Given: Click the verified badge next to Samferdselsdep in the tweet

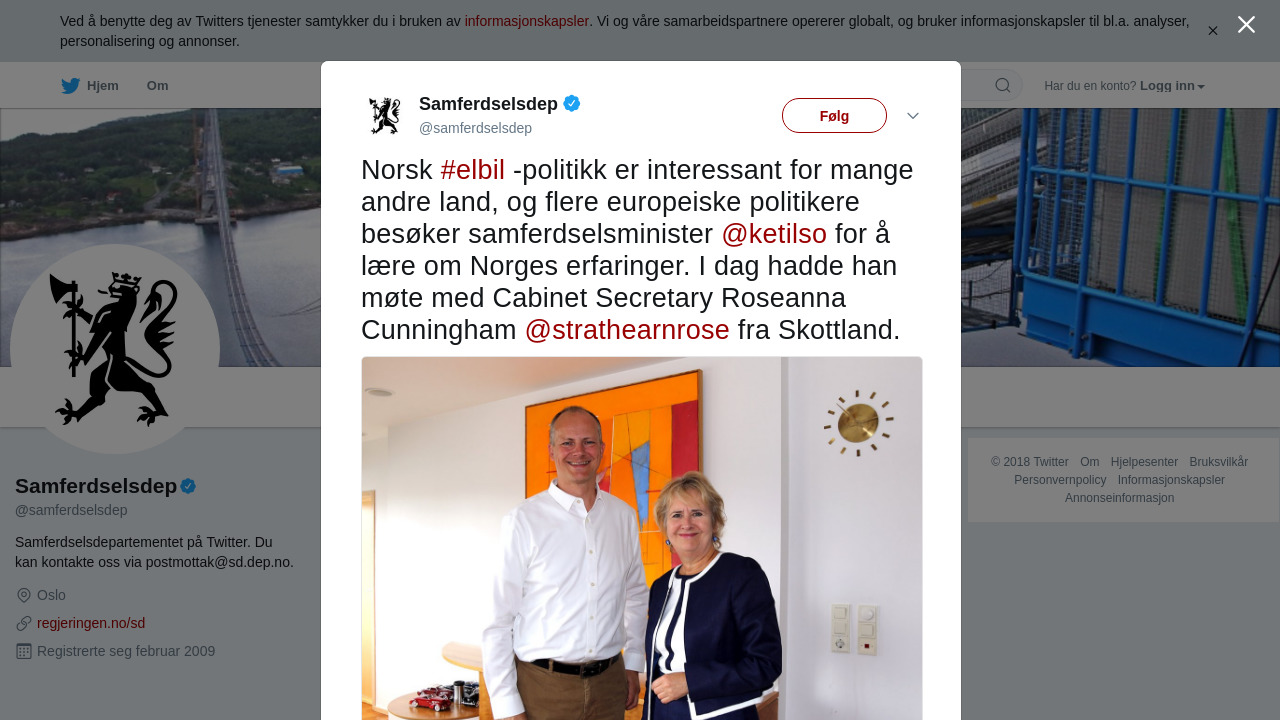Looking at the screenshot, I should coord(572,103).
